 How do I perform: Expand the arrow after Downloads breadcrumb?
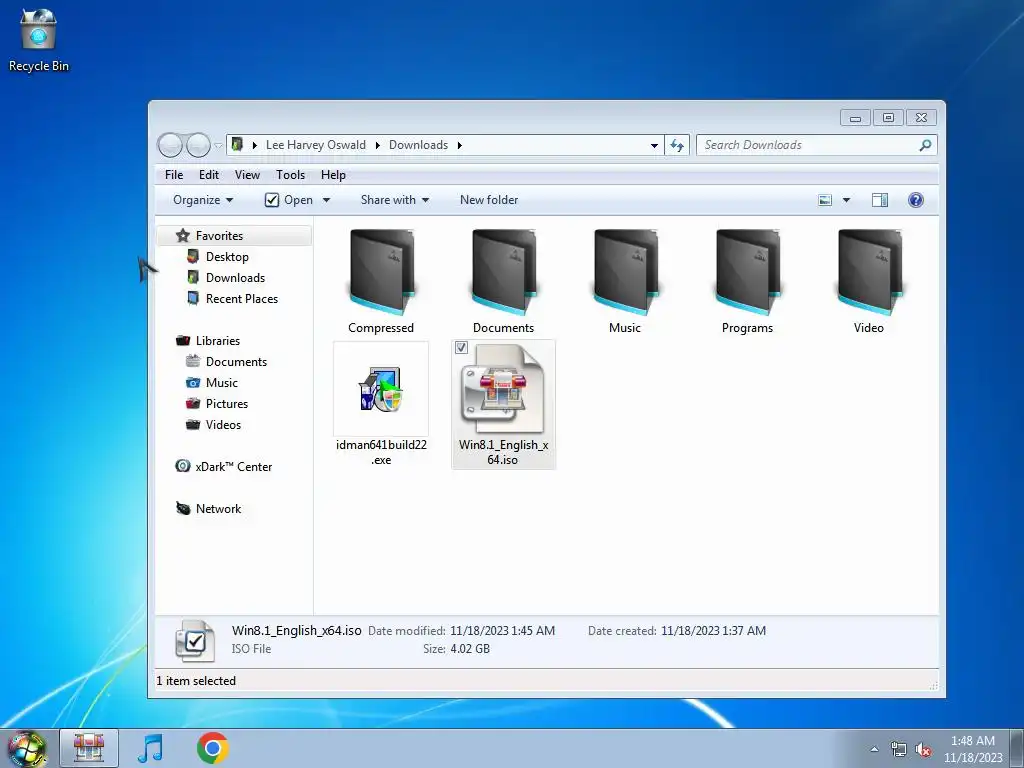pyautogui.click(x=460, y=145)
